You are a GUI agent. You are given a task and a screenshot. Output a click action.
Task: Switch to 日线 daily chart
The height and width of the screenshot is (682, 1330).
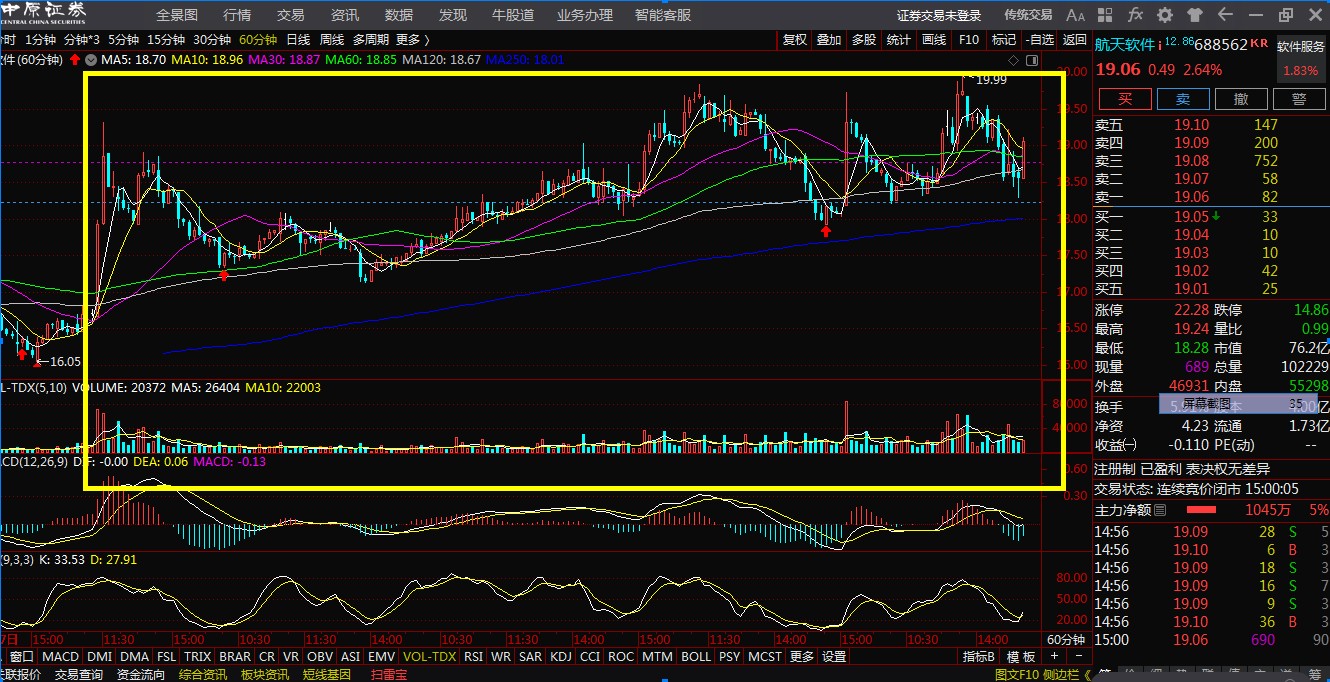[298, 40]
